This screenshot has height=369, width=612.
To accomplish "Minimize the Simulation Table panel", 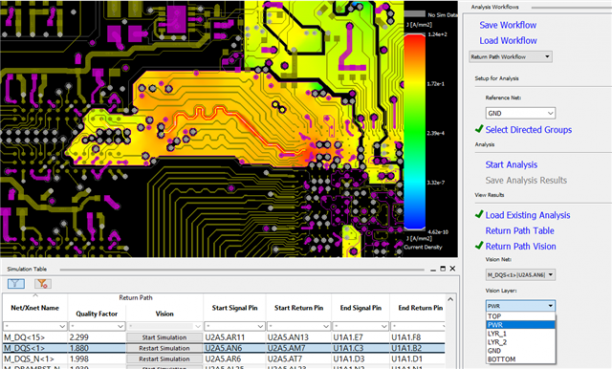I will pos(433,269).
